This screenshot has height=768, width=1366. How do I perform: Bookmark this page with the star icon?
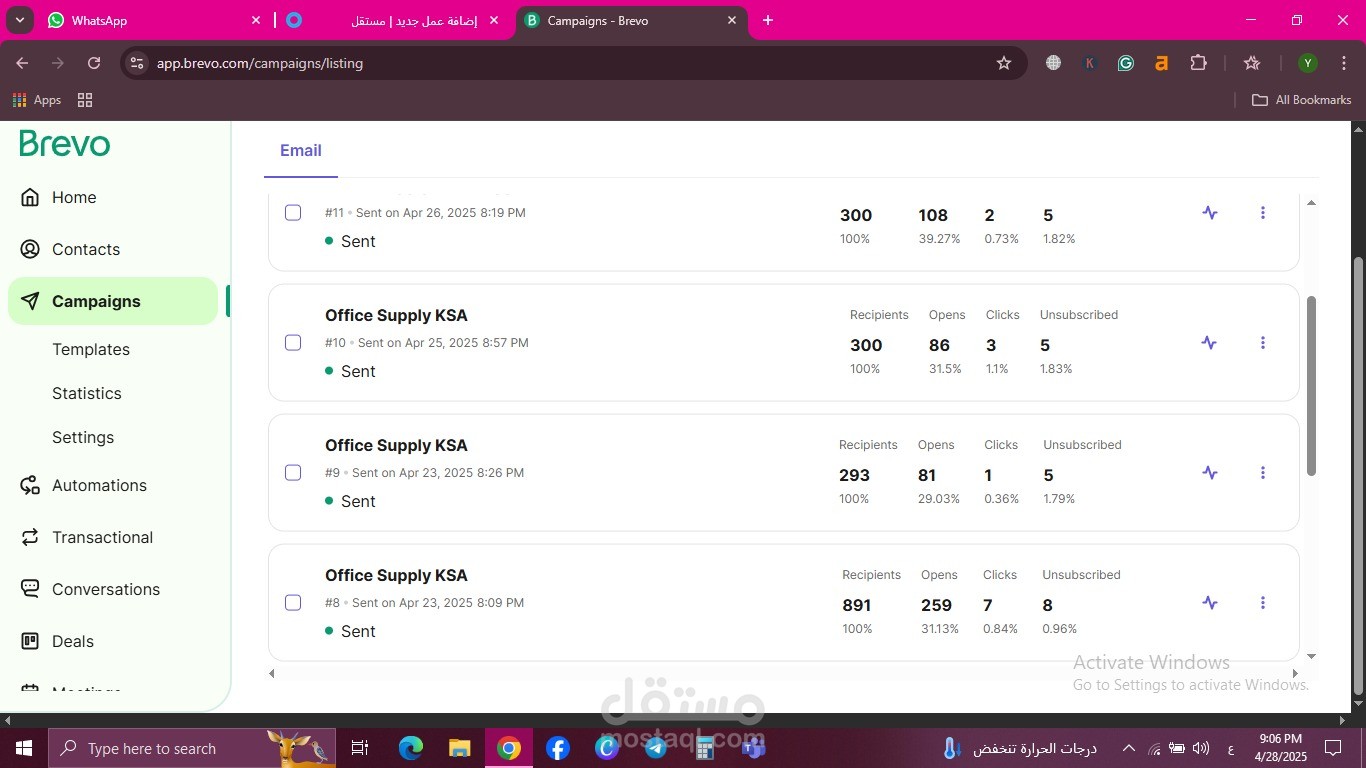(x=1004, y=63)
